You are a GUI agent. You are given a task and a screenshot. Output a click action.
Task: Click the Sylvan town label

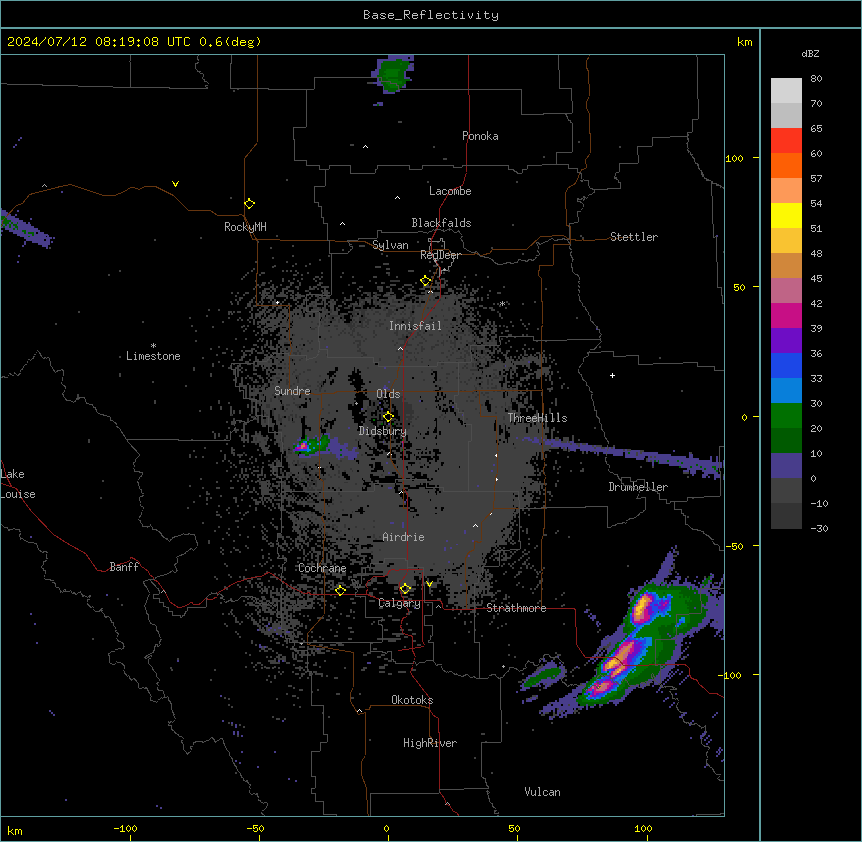[390, 245]
